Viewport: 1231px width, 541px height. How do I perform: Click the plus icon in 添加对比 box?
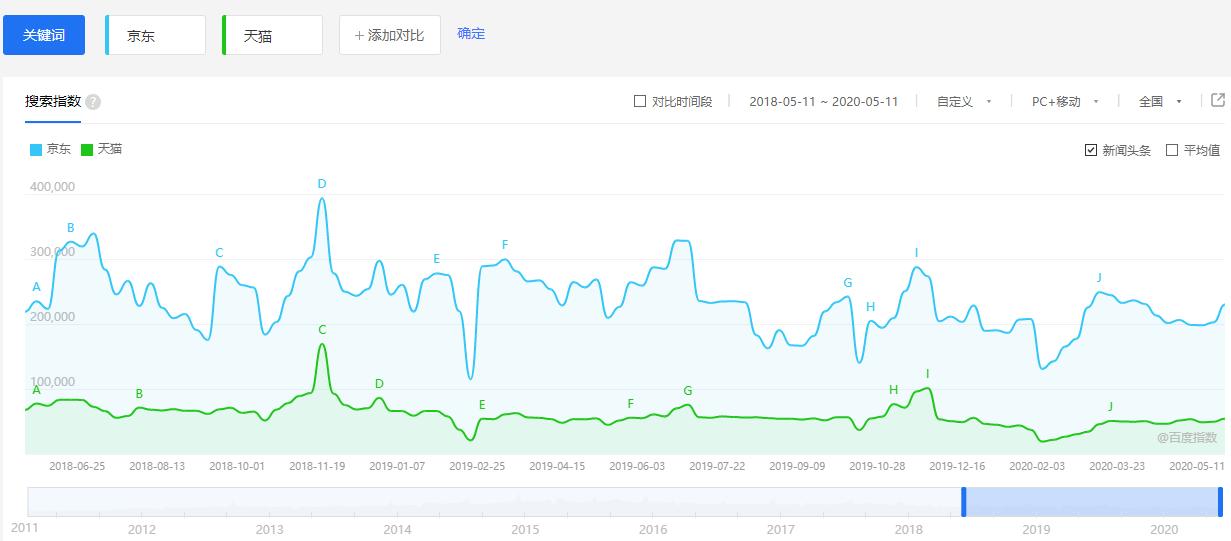click(x=360, y=35)
